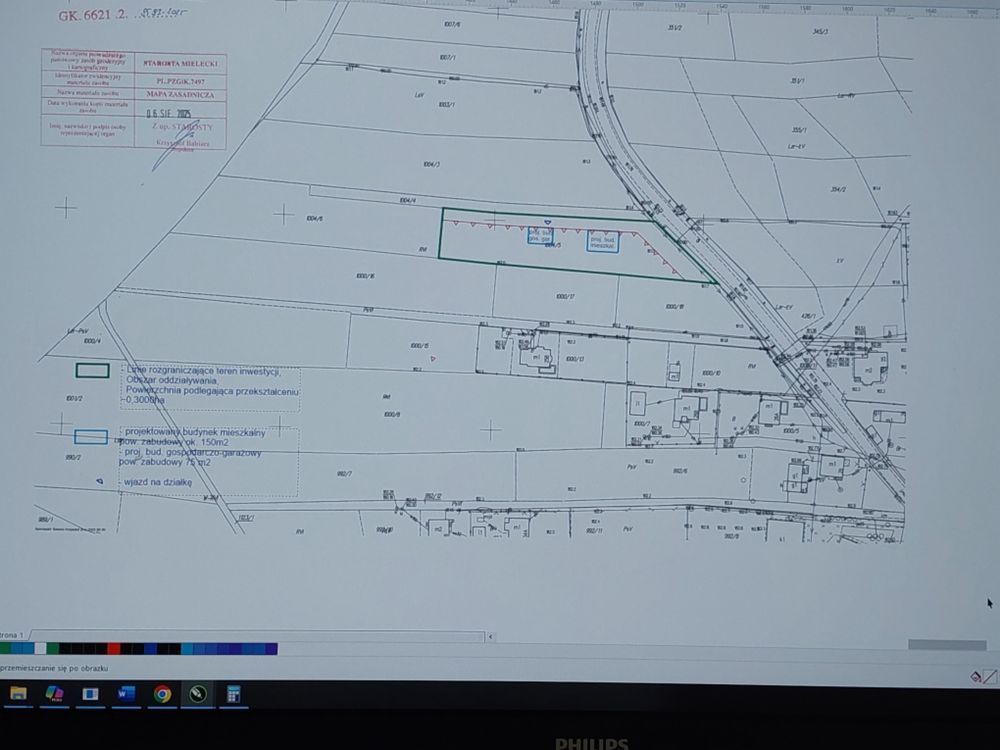Click the 'MAPA ZASADNICZA' stamp text

[180, 94]
